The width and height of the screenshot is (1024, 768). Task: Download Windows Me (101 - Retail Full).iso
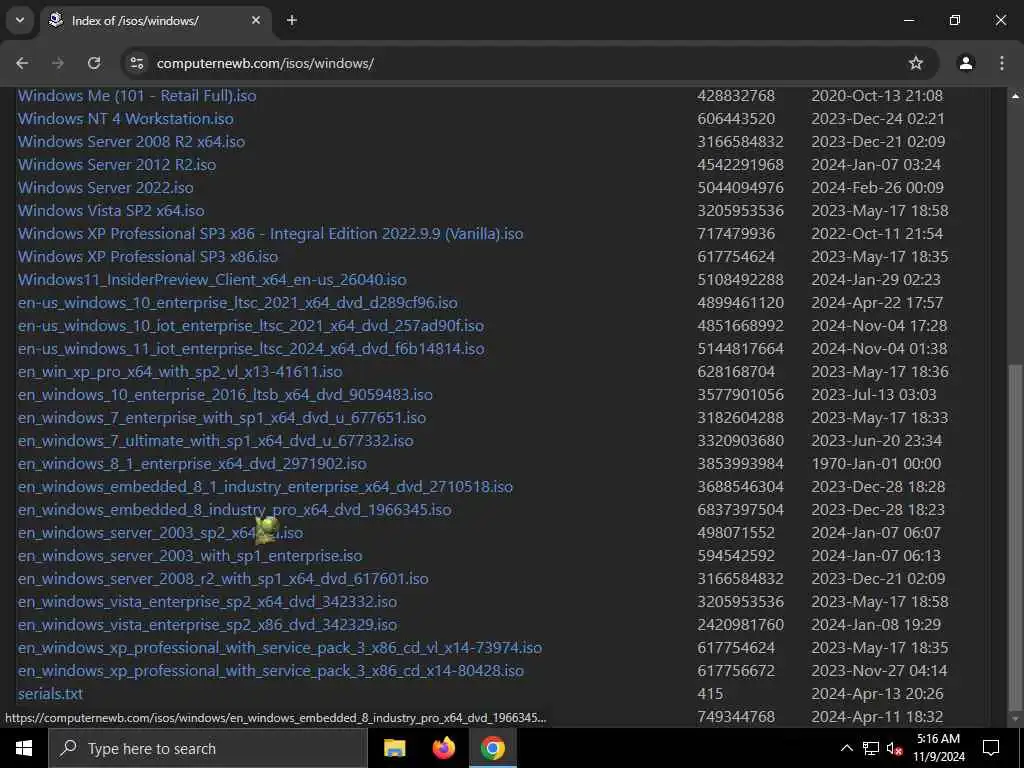pyautogui.click(x=136, y=95)
